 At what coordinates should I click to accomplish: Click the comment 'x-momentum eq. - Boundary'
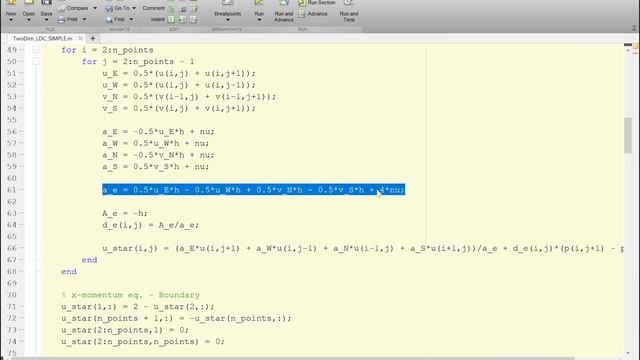pyautogui.click(x=131, y=295)
